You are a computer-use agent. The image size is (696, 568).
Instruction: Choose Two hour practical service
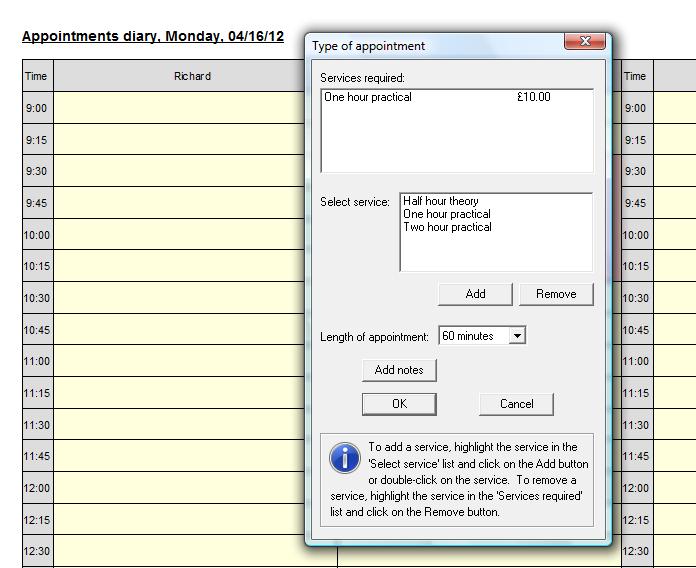pyautogui.click(x=447, y=227)
